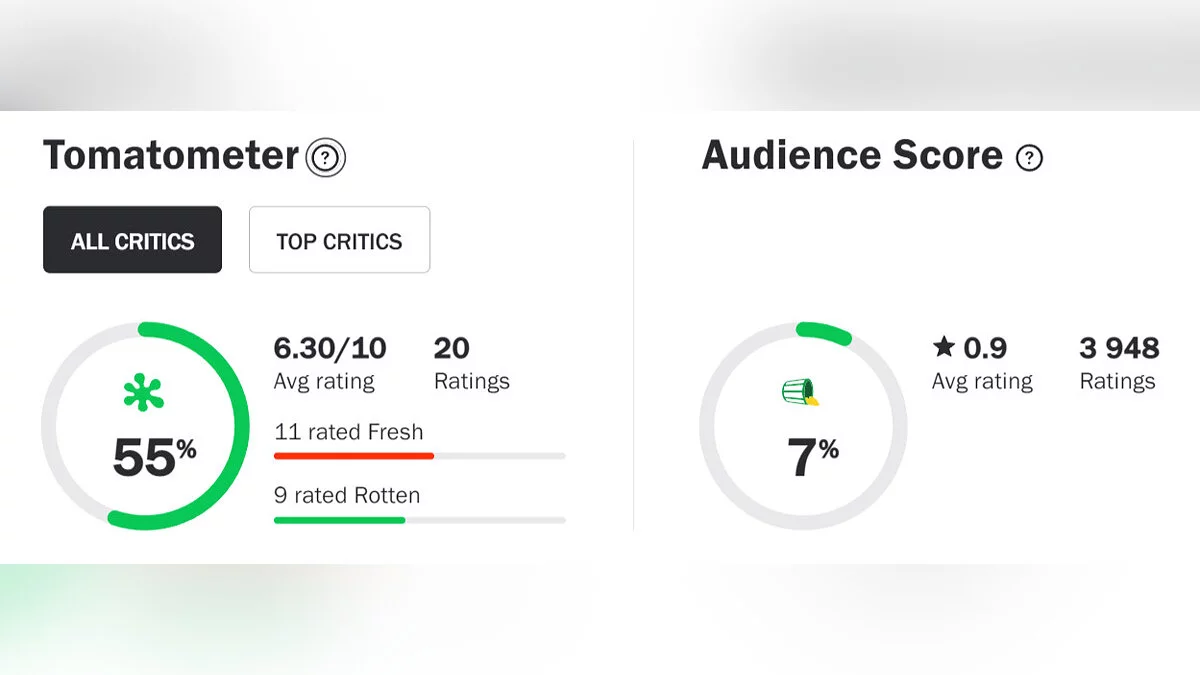
Task: Click the red Fresh rating bar
Action: [x=353, y=456]
